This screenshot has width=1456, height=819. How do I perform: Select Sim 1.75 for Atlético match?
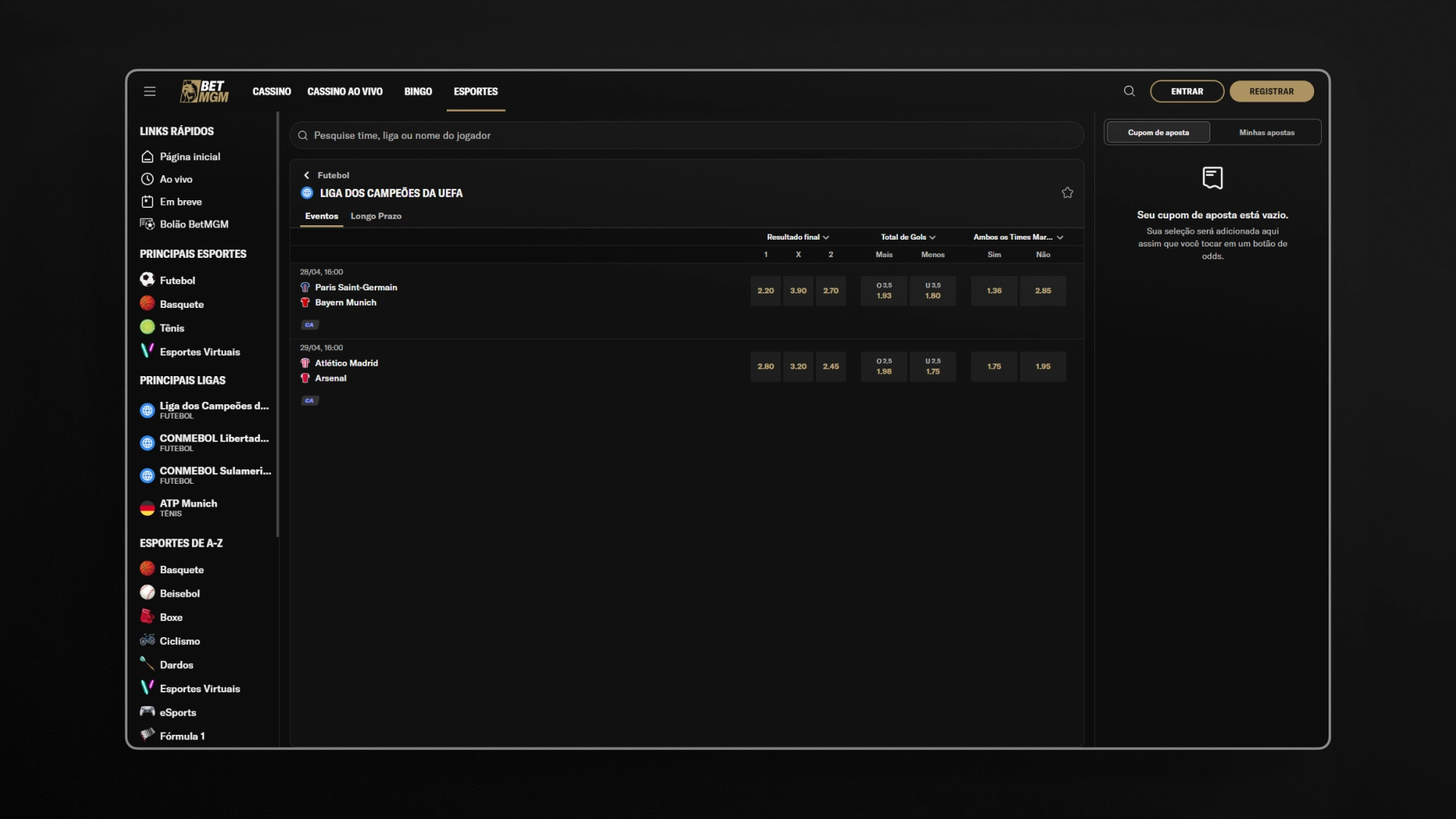(994, 367)
